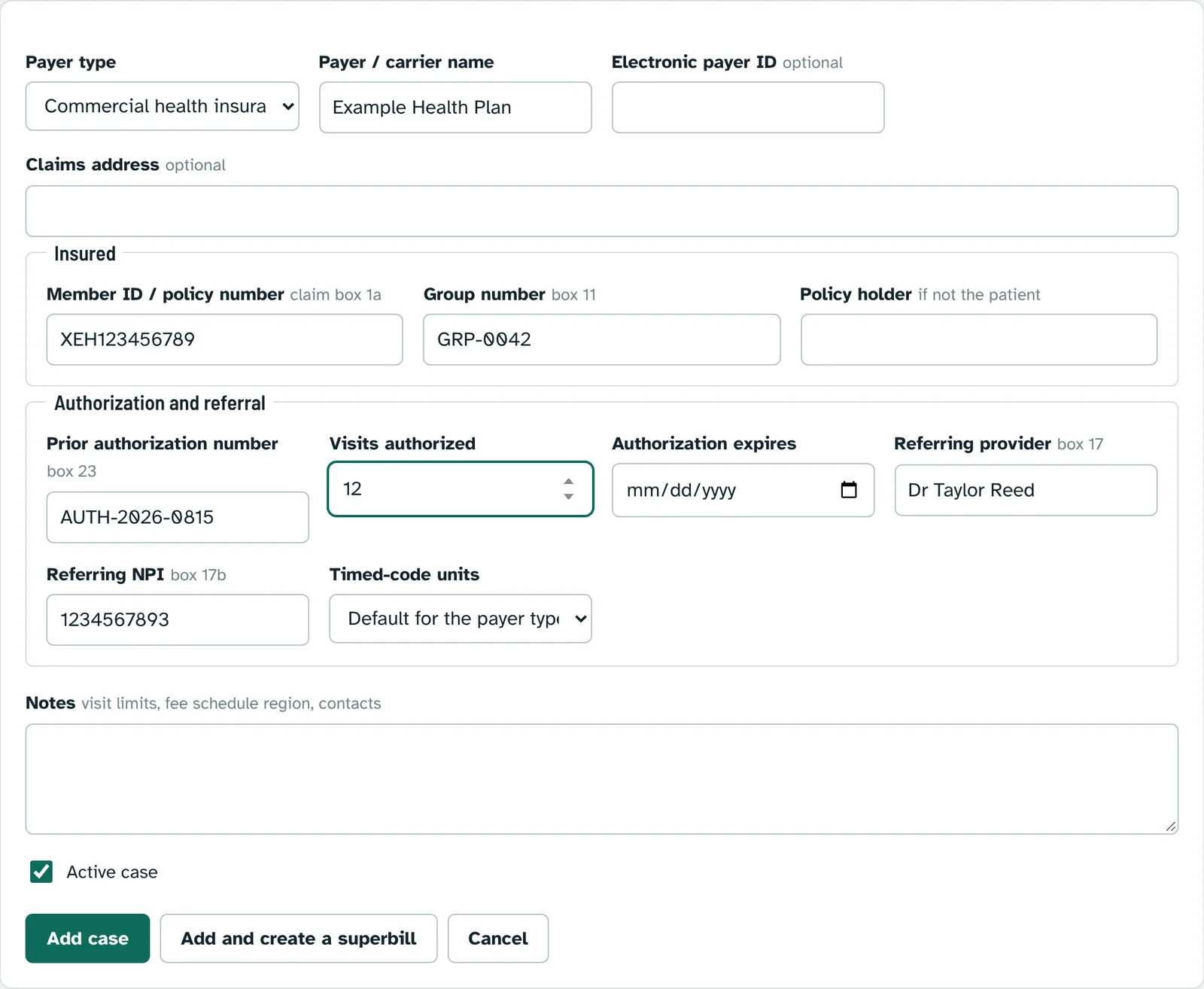Screen dimensions: 1204x989
Task: Select the Authorization expires date field
Action: 743,490
